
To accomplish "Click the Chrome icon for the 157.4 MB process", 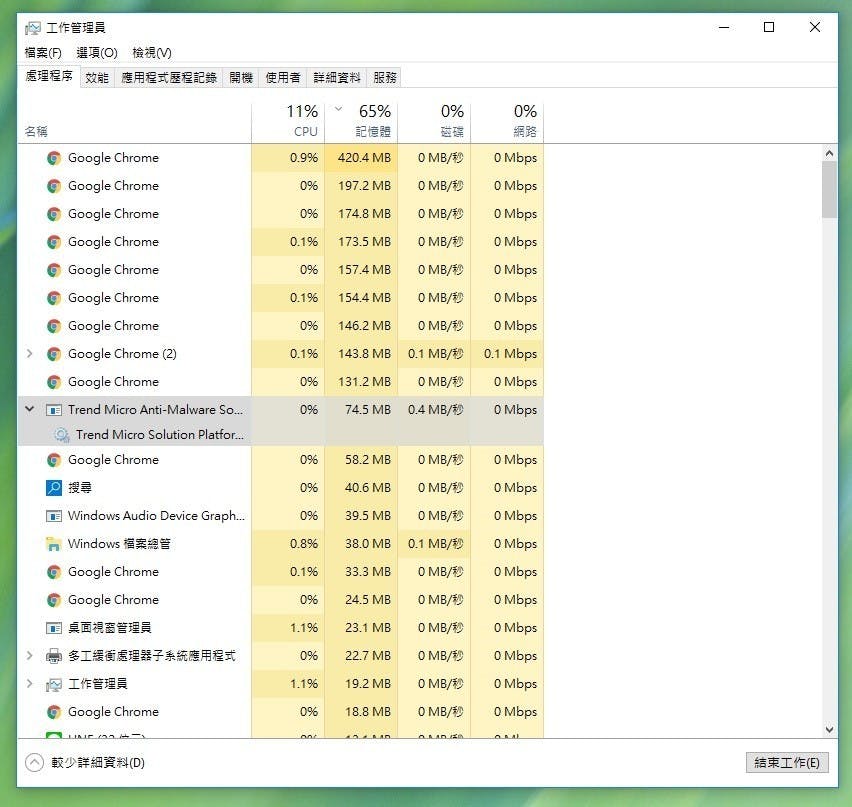I will [x=54, y=270].
